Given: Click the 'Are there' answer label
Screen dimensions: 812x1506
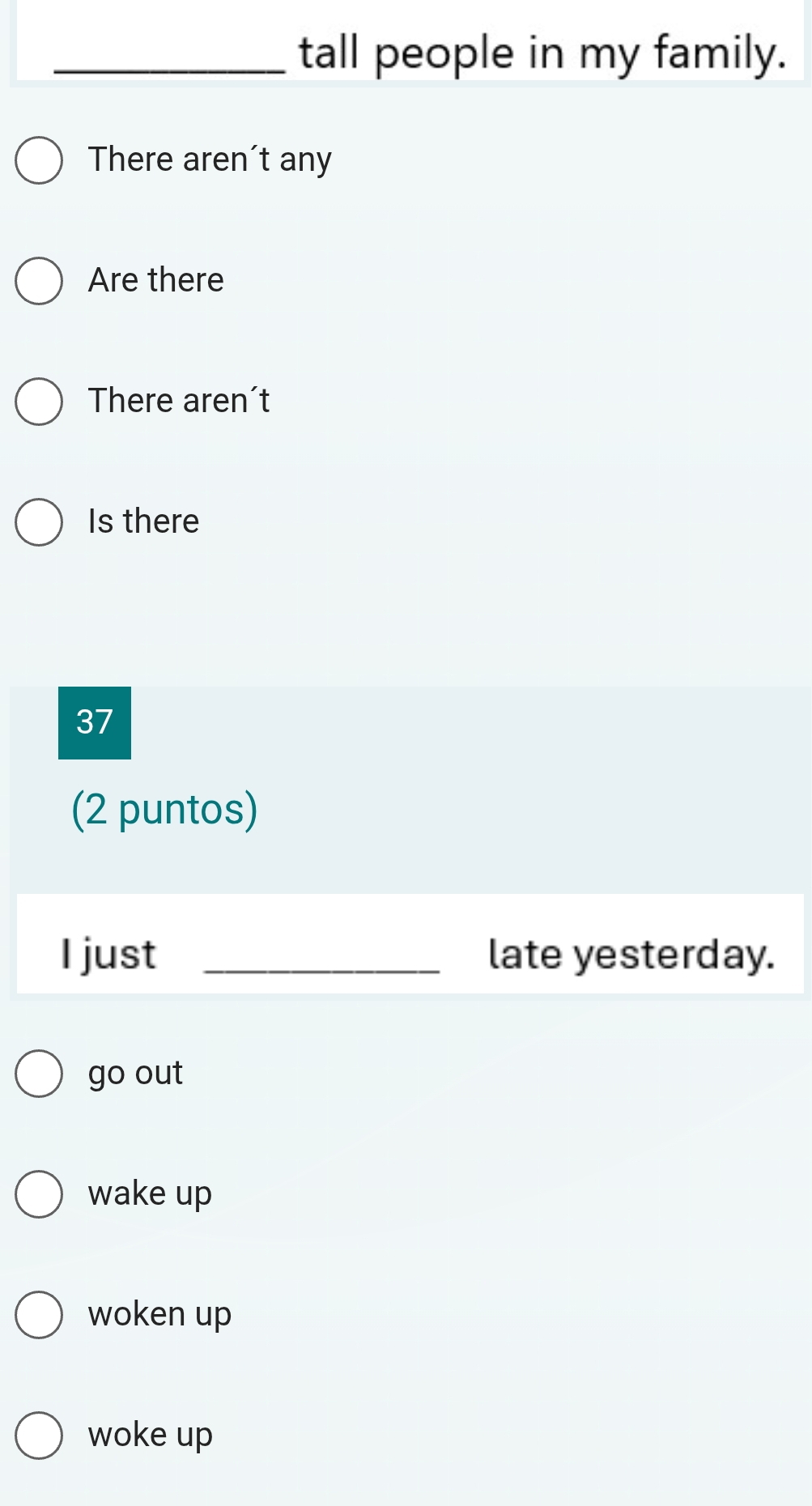Looking at the screenshot, I should click(155, 280).
